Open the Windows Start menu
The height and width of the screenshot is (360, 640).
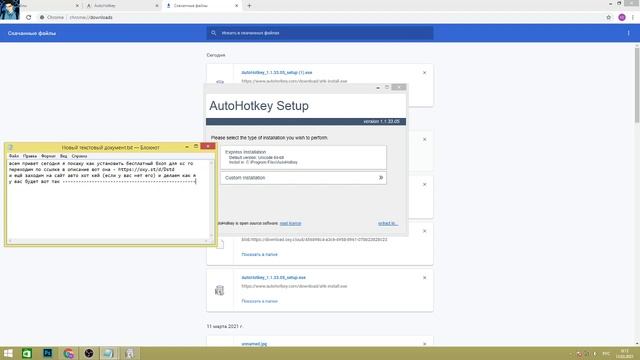pyautogui.click(x=8, y=353)
